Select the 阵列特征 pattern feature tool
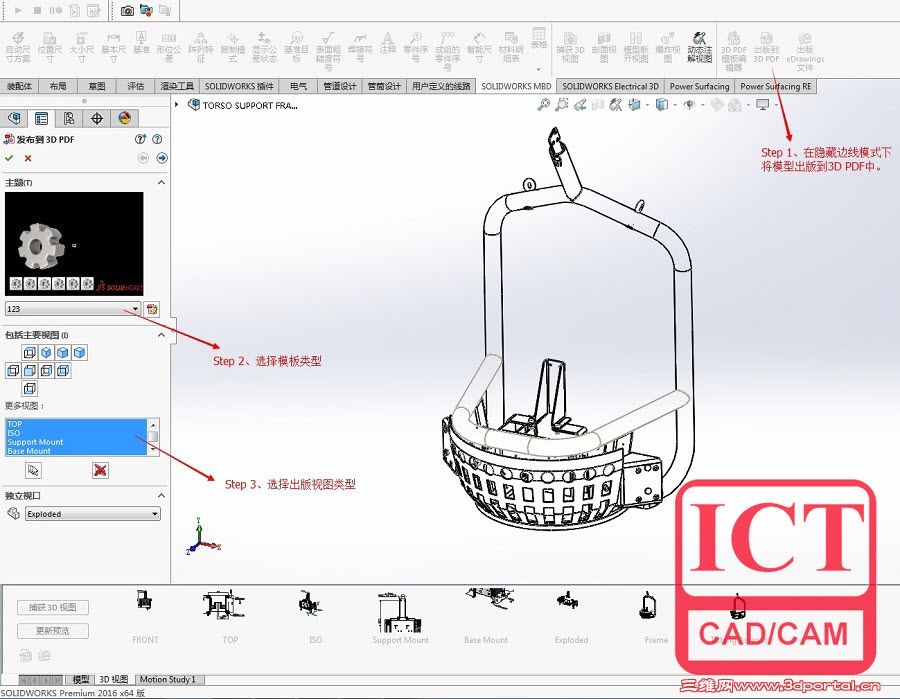This screenshot has height=699, width=900. (x=201, y=48)
